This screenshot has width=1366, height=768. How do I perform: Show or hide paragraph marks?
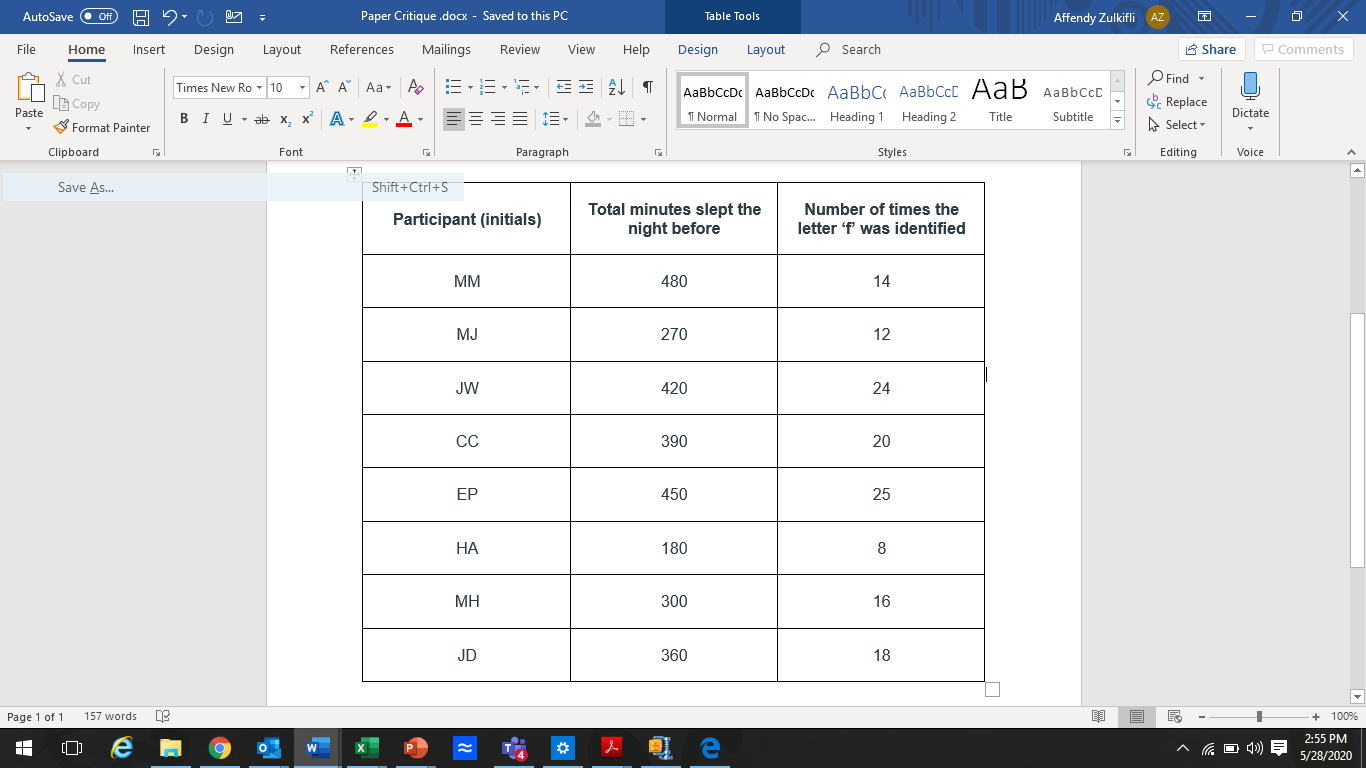648,88
